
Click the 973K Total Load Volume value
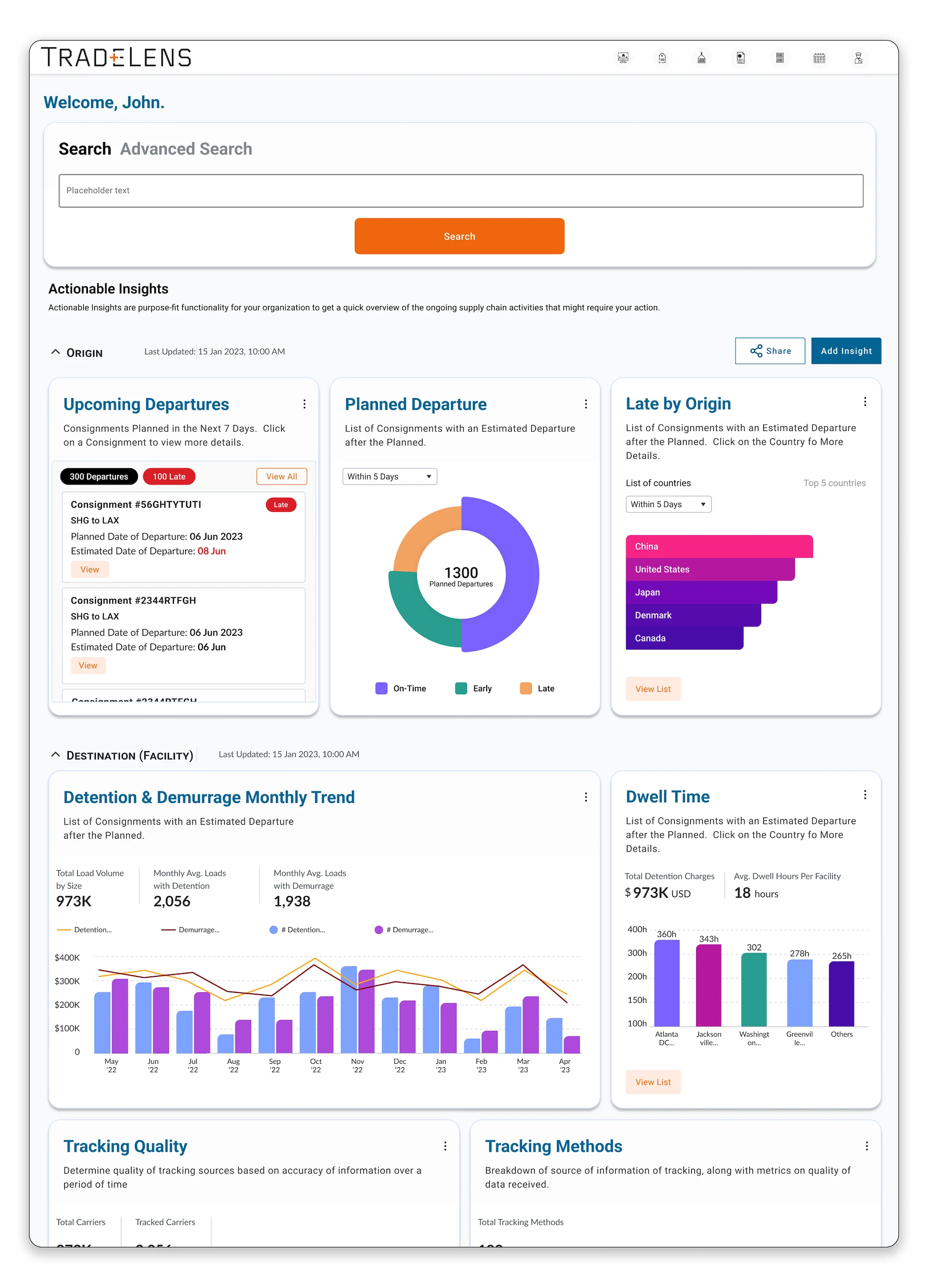[74, 901]
